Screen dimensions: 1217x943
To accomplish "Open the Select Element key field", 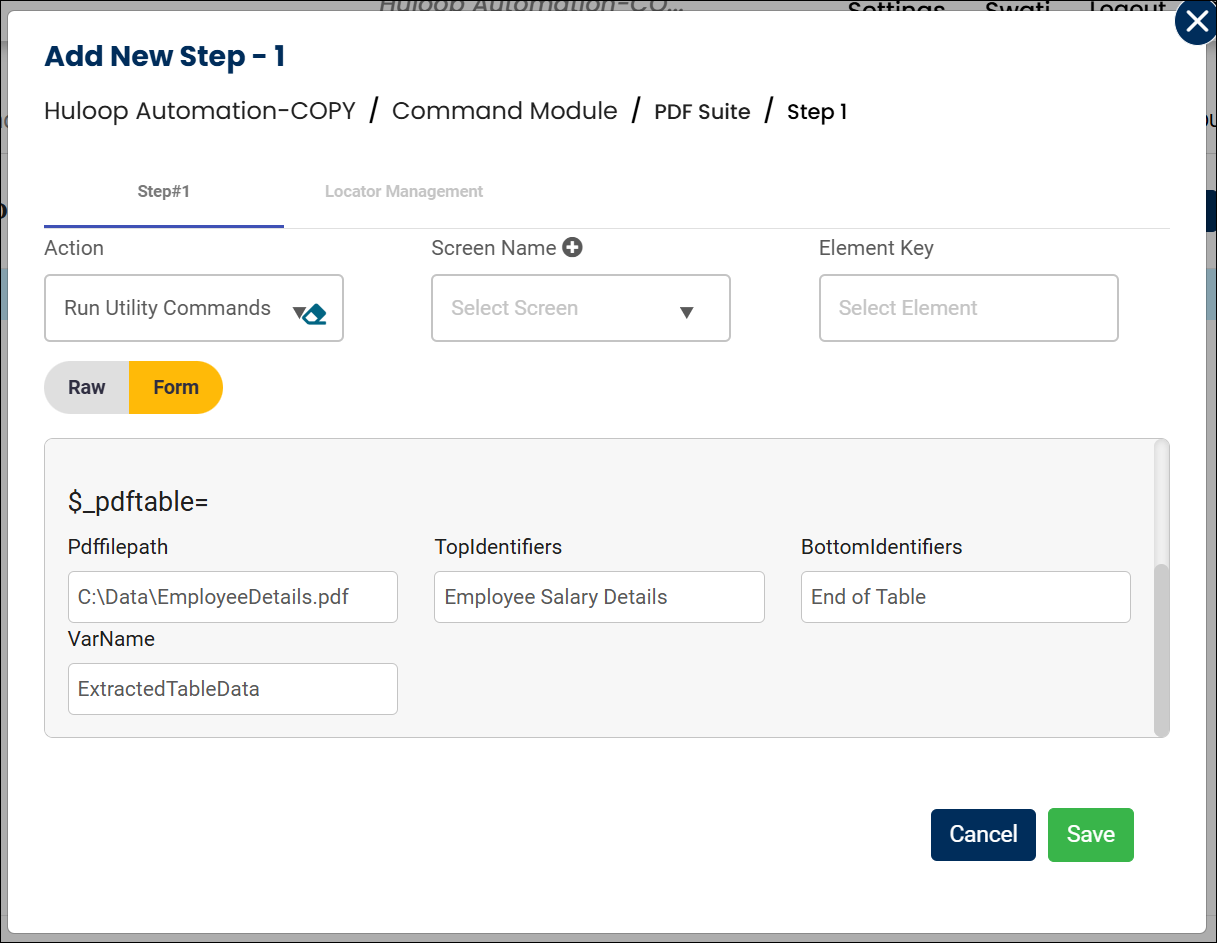I will 968,308.
